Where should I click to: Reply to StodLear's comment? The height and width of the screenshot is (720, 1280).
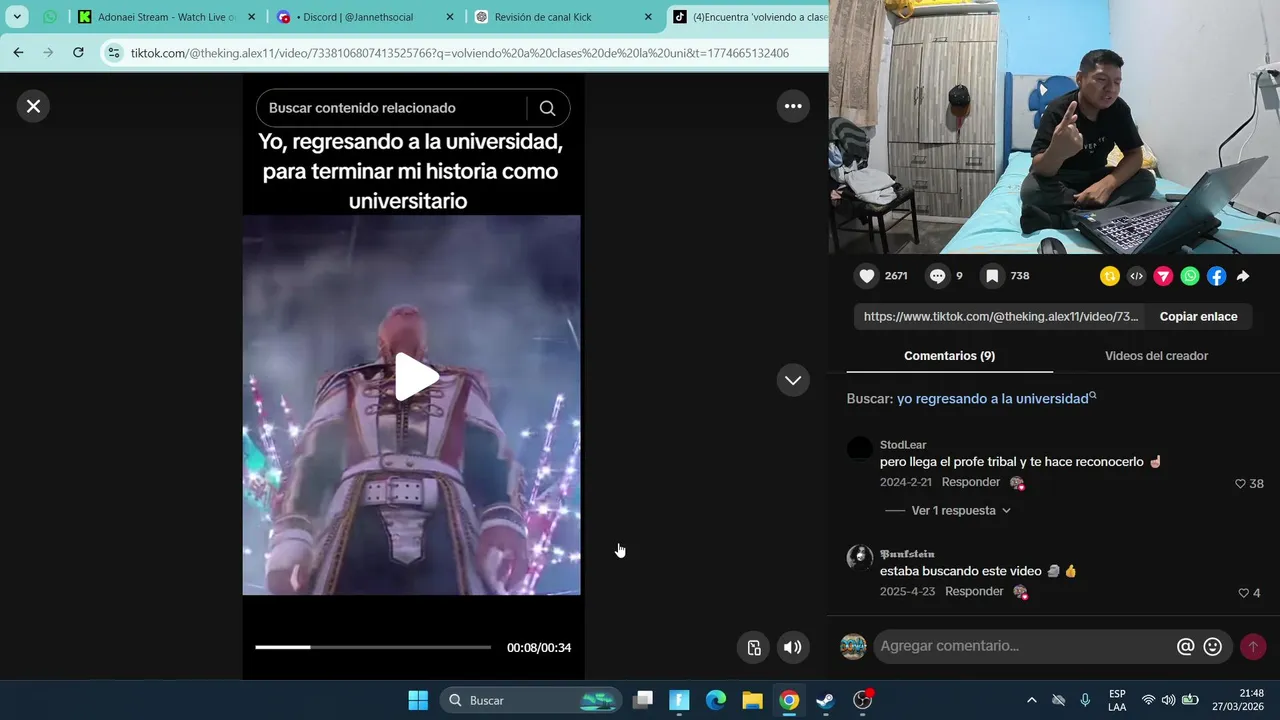click(970, 483)
